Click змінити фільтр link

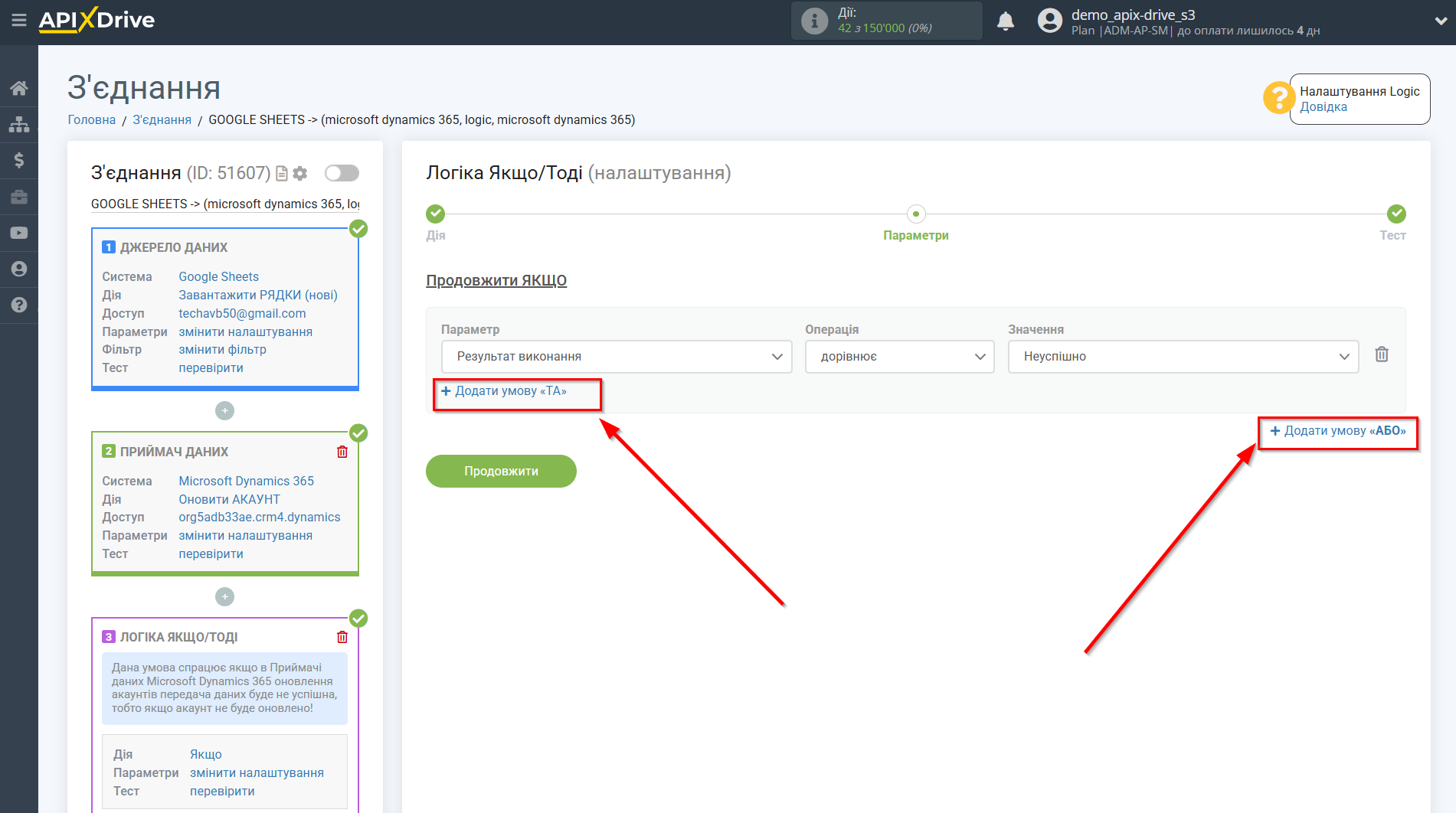[222, 349]
